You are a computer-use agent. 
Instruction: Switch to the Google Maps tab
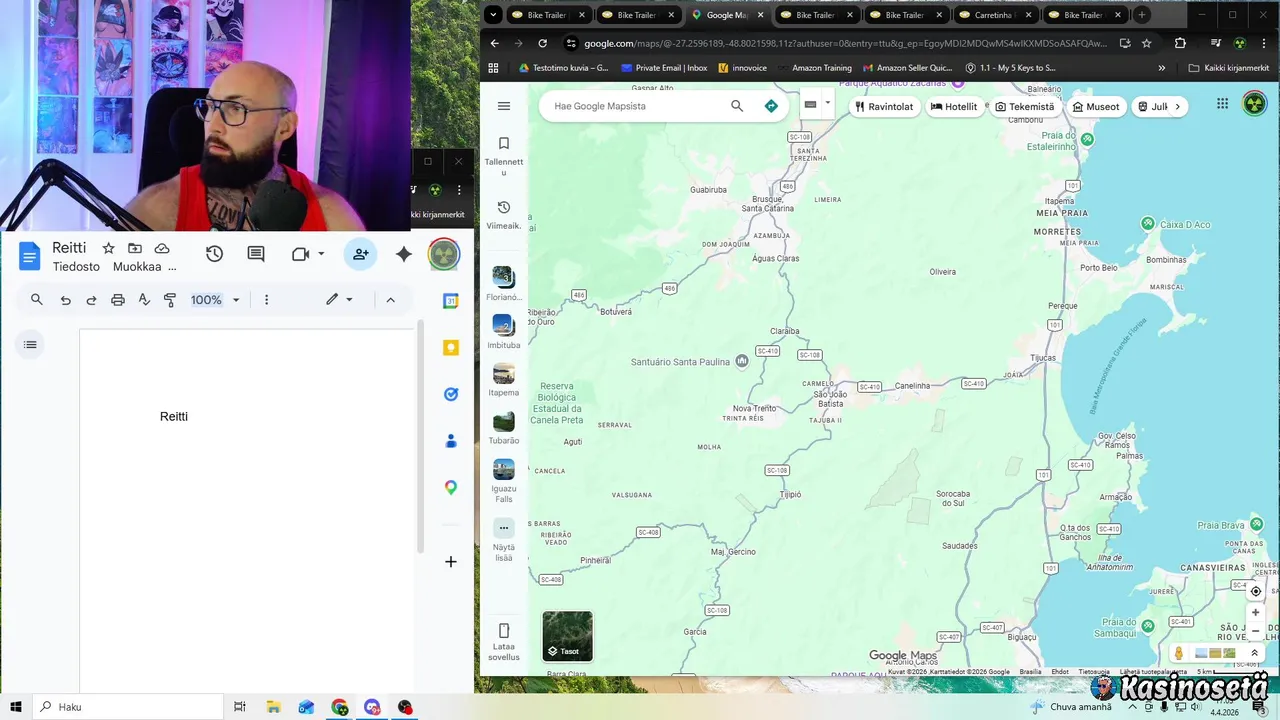pyautogui.click(x=727, y=15)
